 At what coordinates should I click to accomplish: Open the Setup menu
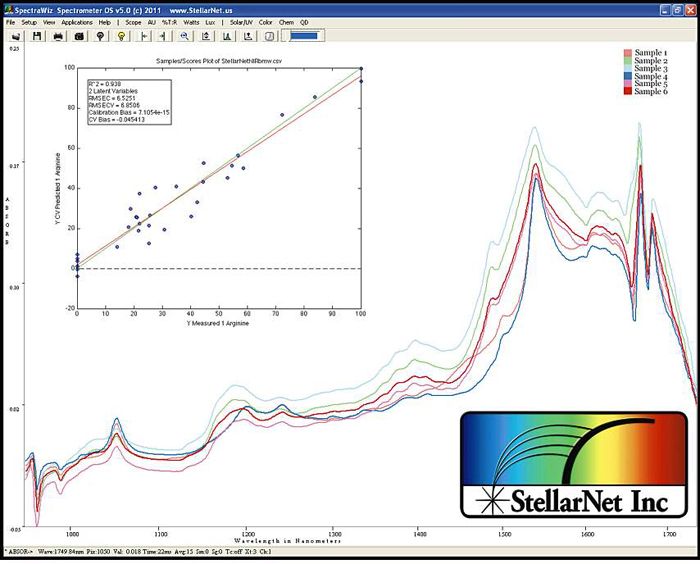pos(29,22)
